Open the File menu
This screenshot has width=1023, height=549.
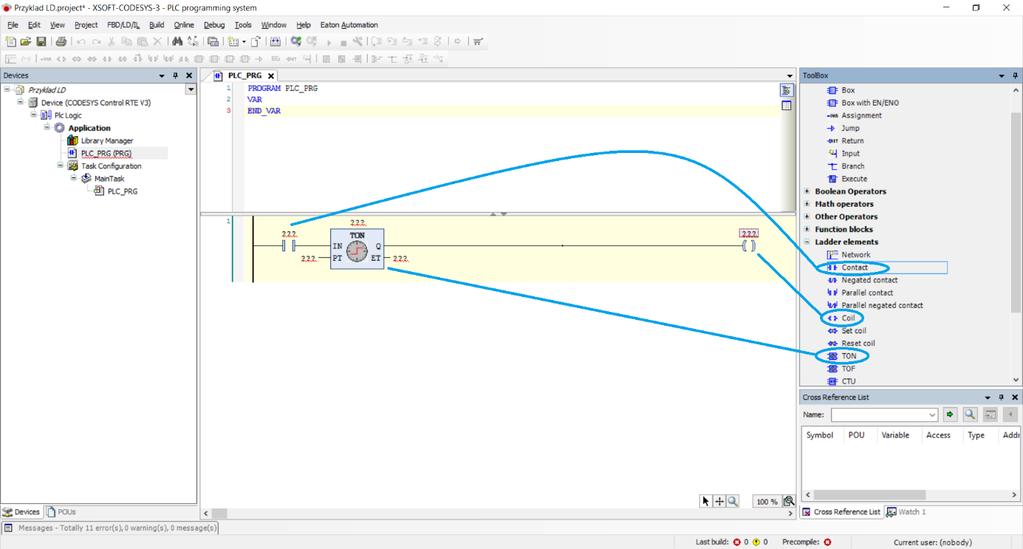[x=12, y=25]
